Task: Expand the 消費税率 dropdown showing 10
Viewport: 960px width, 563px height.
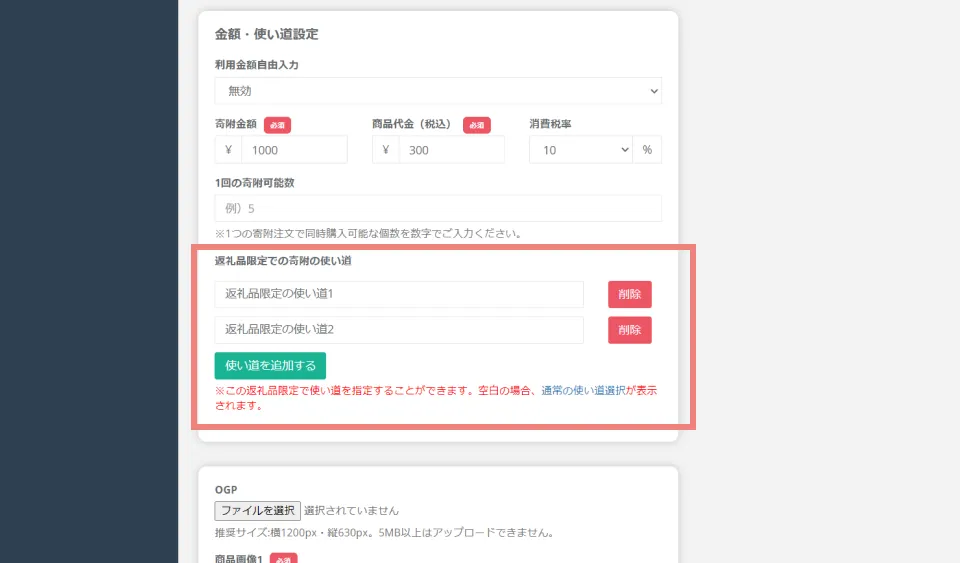Action: click(x=580, y=150)
